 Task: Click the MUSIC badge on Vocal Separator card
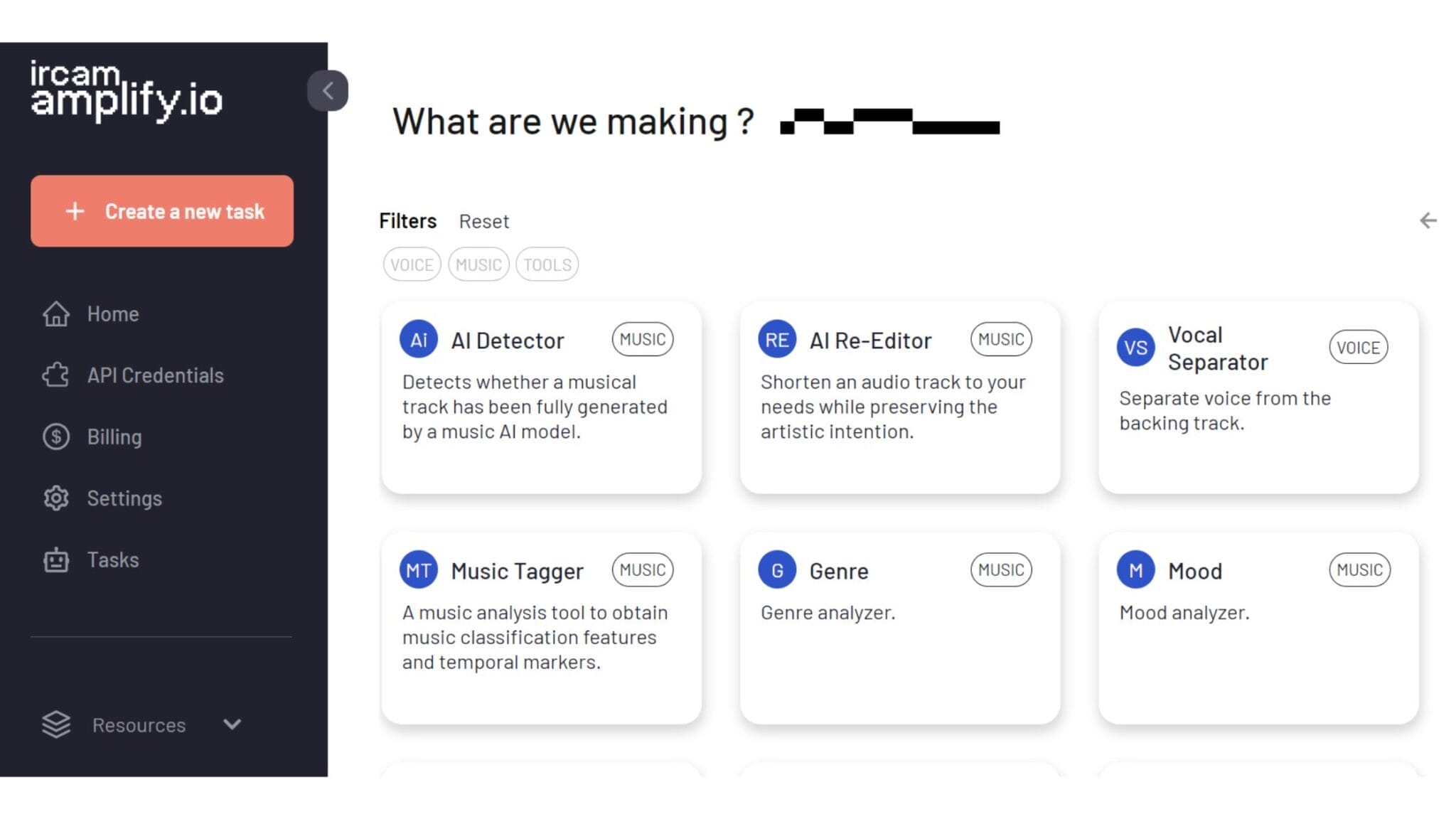coord(1359,347)
